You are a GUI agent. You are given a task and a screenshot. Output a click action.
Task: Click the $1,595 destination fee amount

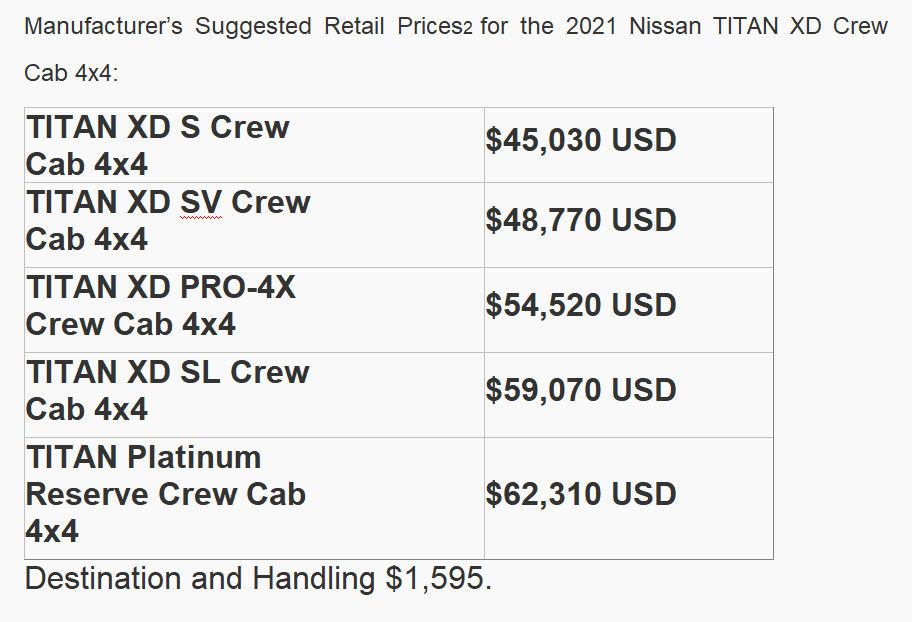pyautogui.click(x=439, y=579)
